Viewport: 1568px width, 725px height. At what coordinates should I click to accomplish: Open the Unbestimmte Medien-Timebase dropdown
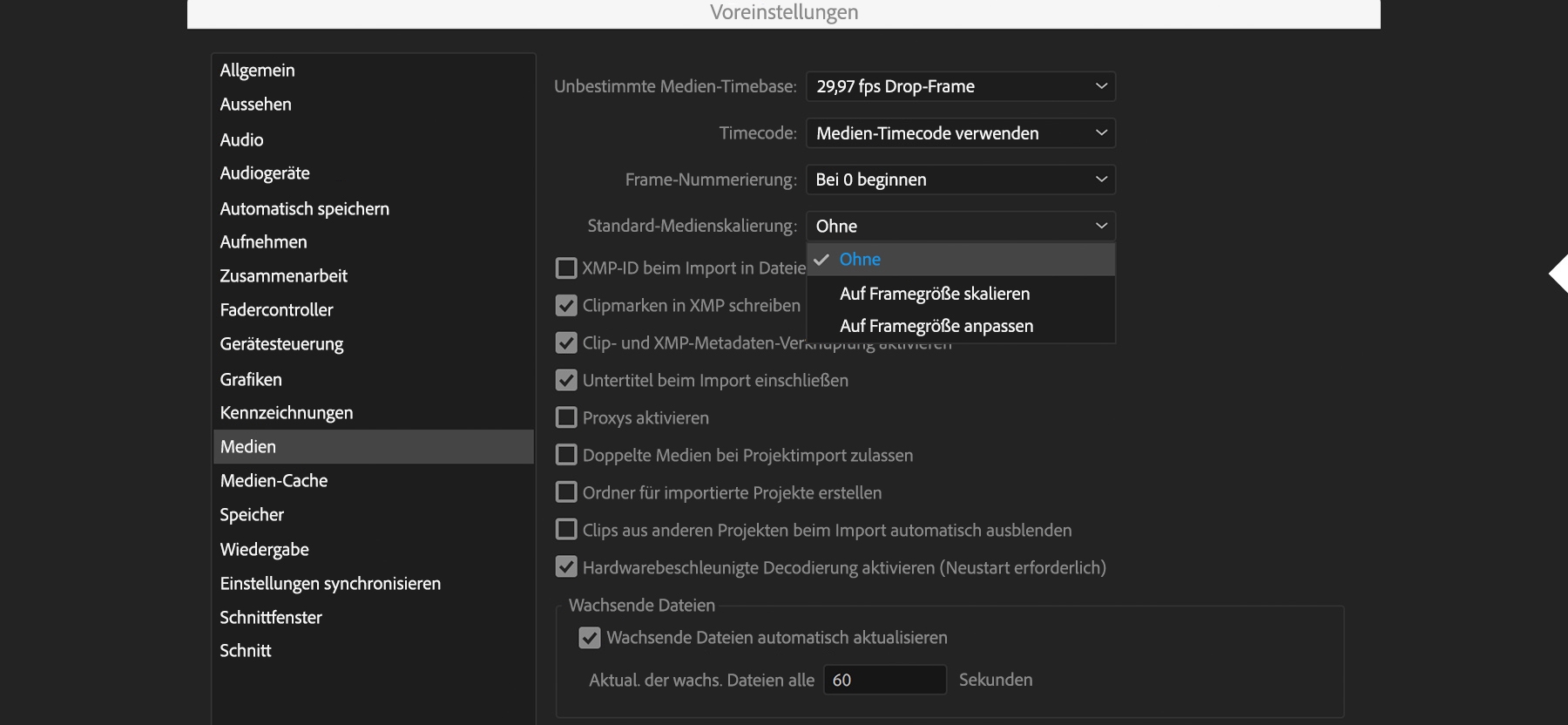tap(960, 86)
